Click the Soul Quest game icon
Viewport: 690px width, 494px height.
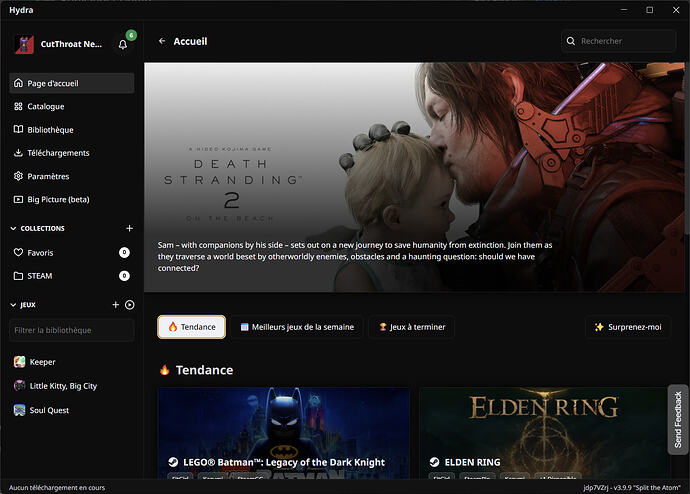(19, 410)
